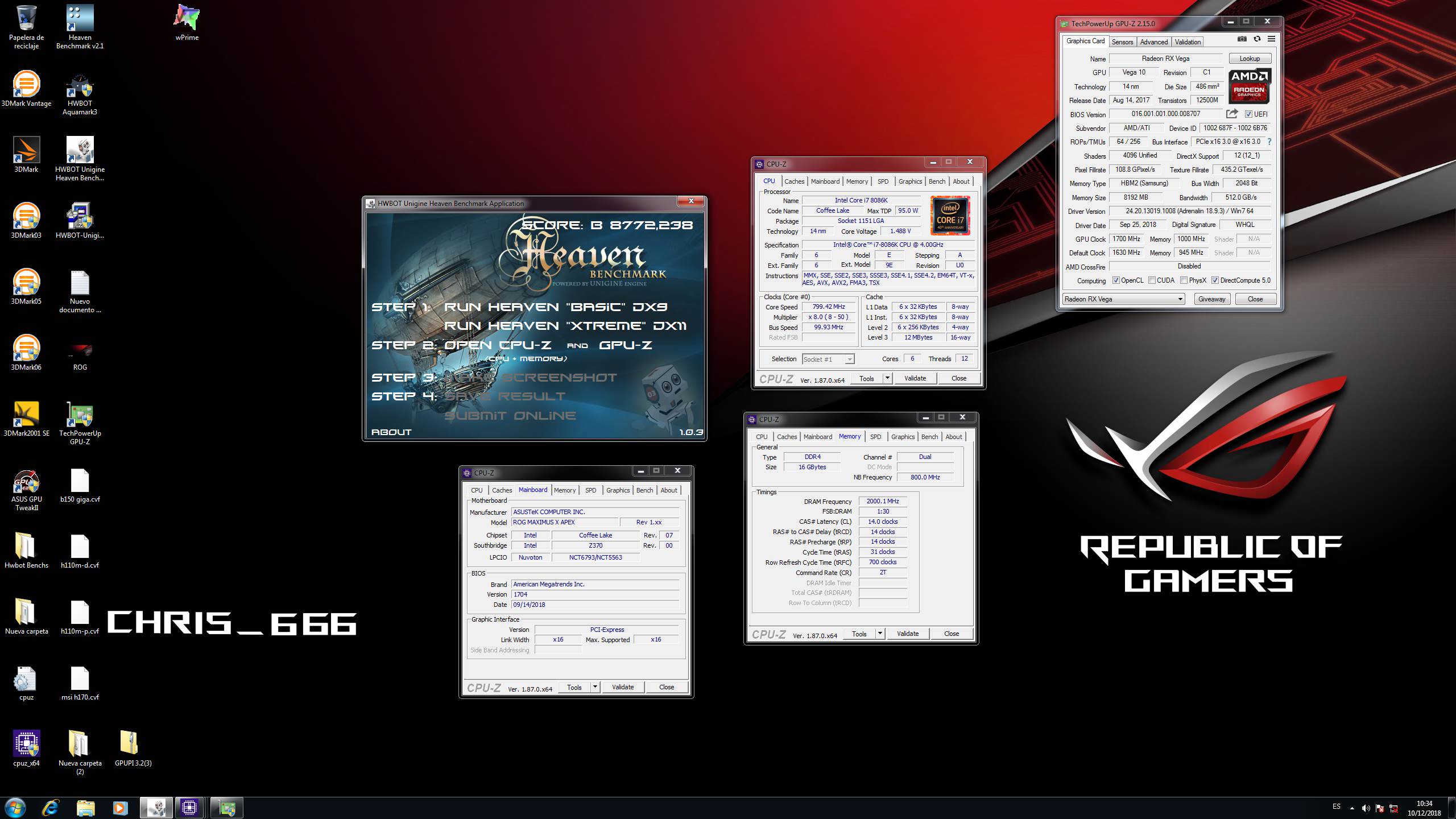The width and height of the screenshot is (1456, 819).
Task: Click the ES language indicator in the taskbar
Action: coord(1336,806)
